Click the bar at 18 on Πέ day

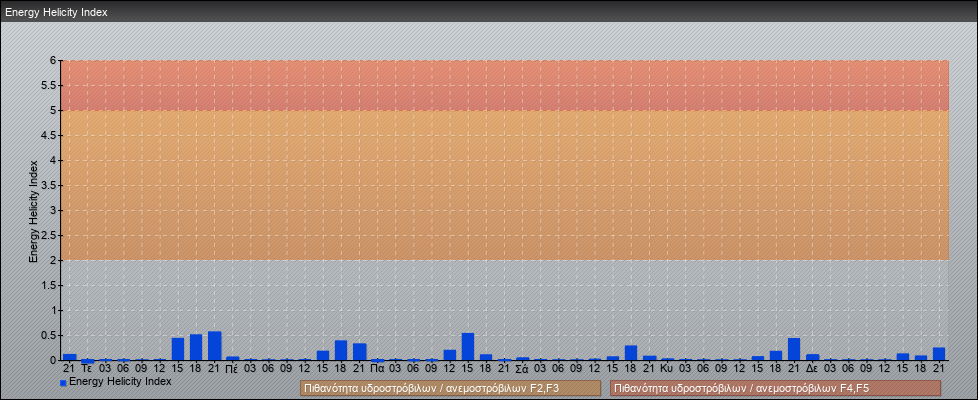(341, 350)
